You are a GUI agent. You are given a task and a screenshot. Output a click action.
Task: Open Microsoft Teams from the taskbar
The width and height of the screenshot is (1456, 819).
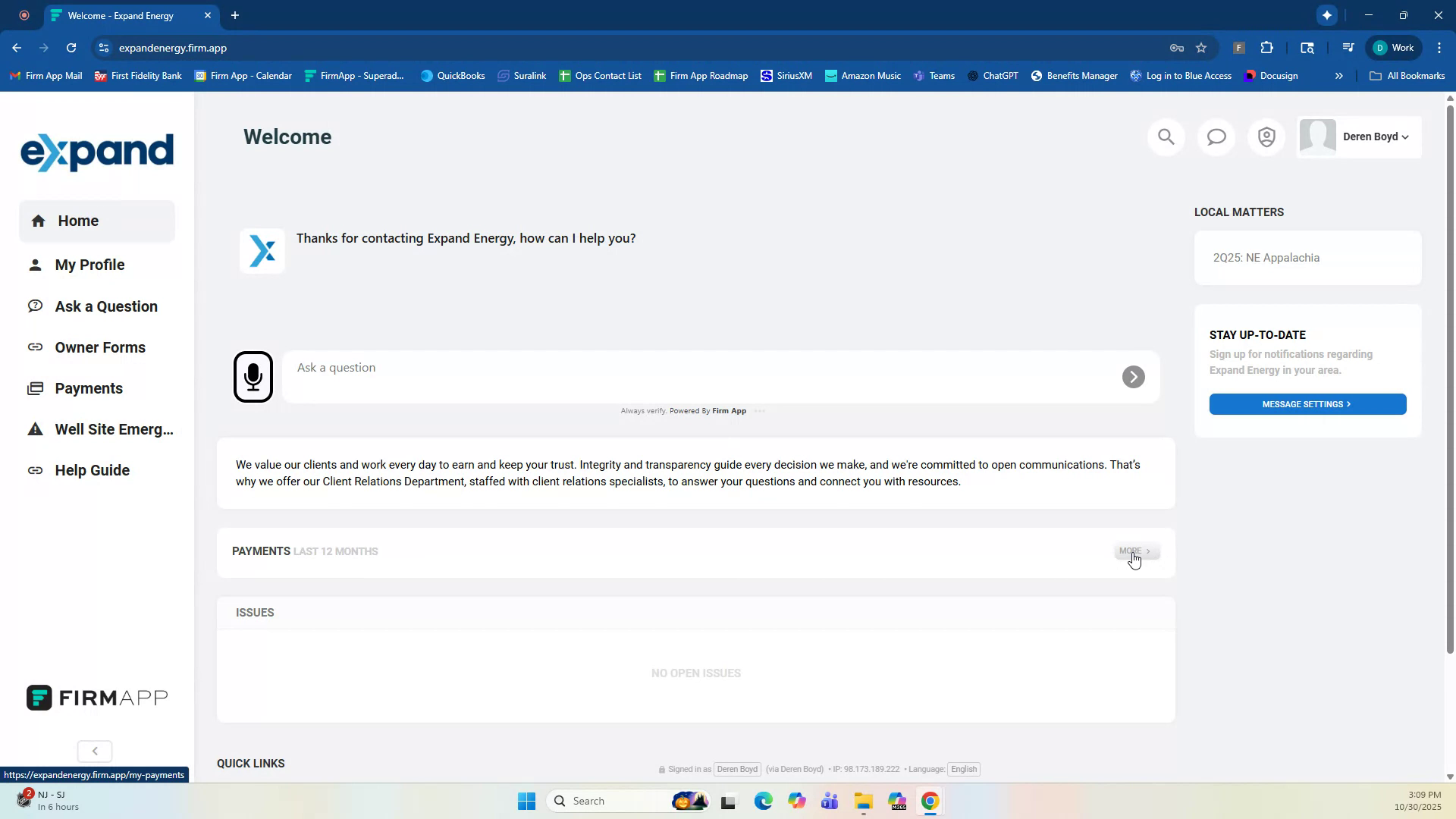829,800
